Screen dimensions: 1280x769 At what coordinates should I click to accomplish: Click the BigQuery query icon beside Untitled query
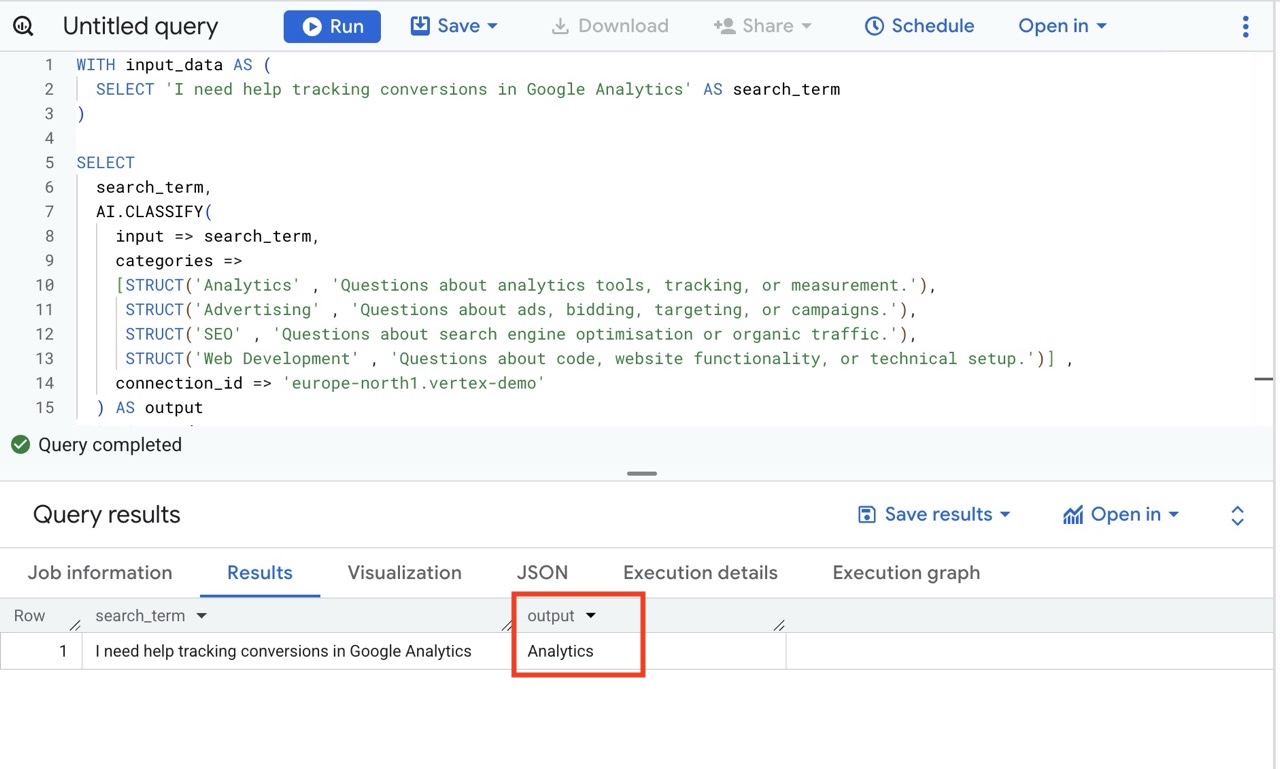(23, 27)
